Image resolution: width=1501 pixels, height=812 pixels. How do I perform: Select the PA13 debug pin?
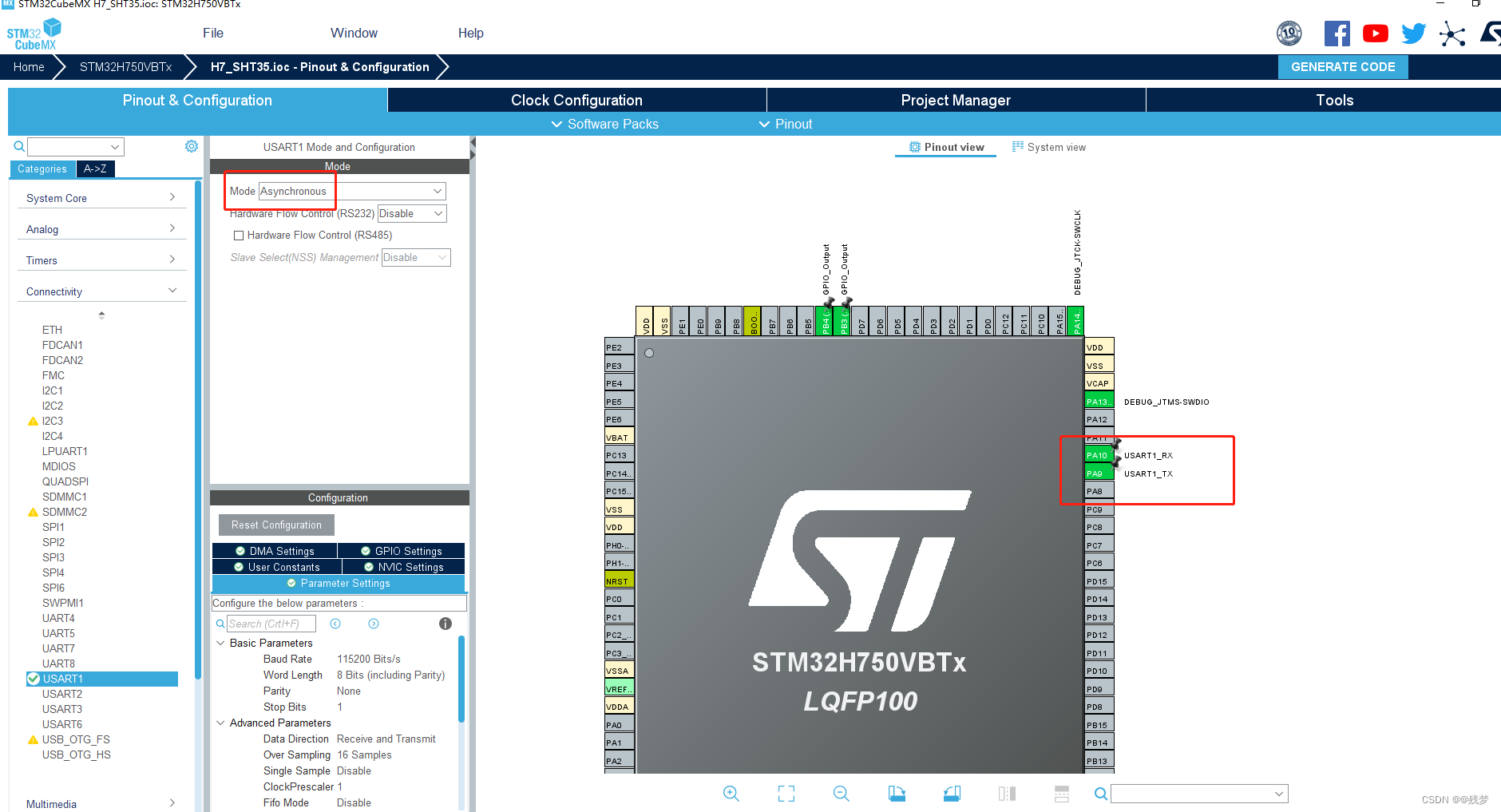tap(1099, 402)
